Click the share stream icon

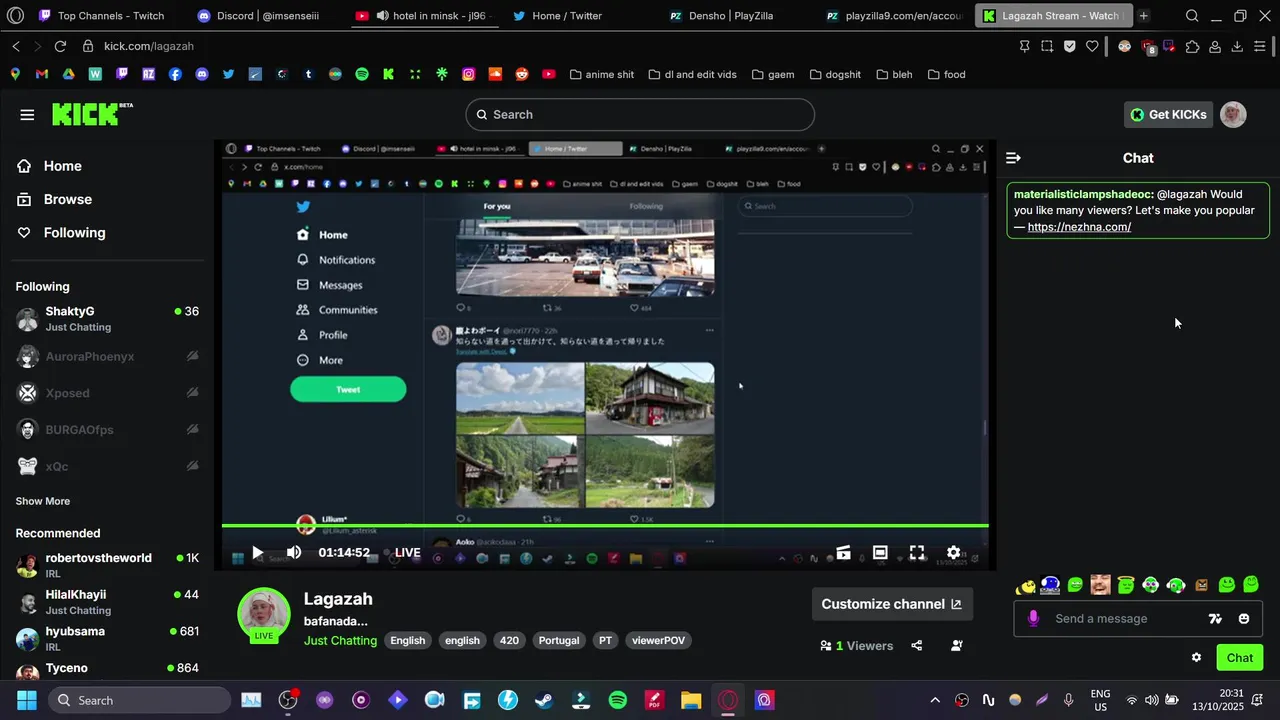pos(917,646)
